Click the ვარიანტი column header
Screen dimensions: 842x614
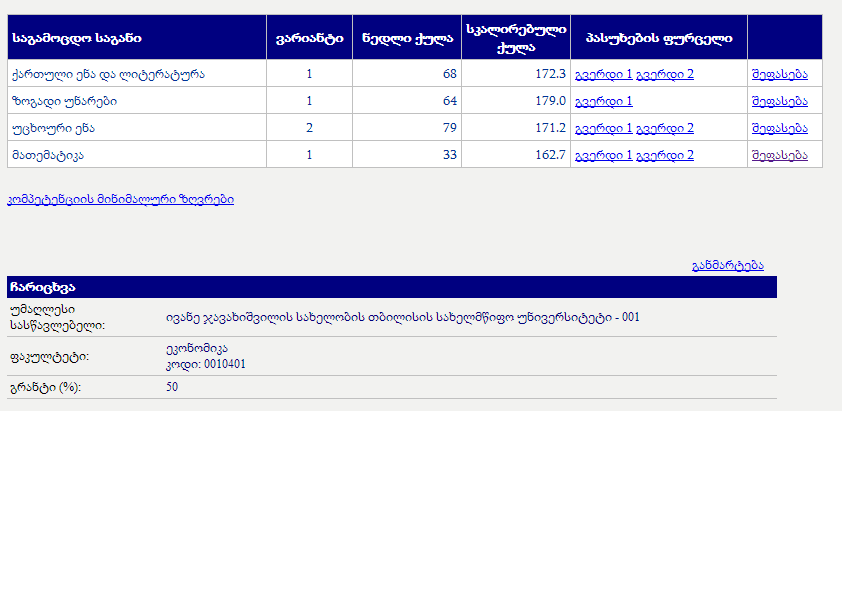309,37
